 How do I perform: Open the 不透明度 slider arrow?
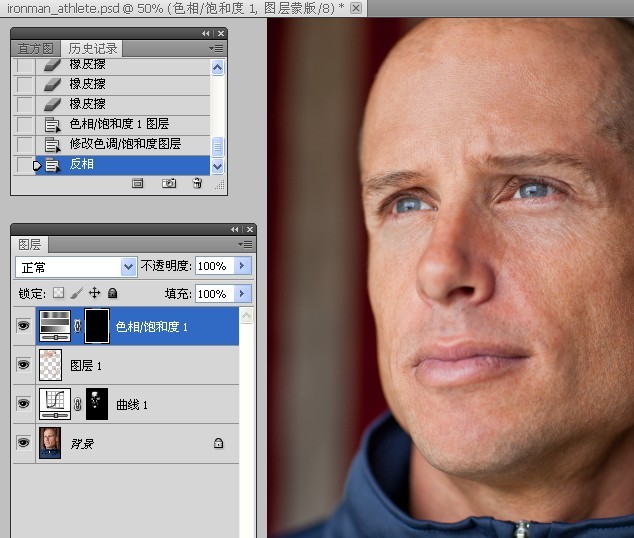243,266
